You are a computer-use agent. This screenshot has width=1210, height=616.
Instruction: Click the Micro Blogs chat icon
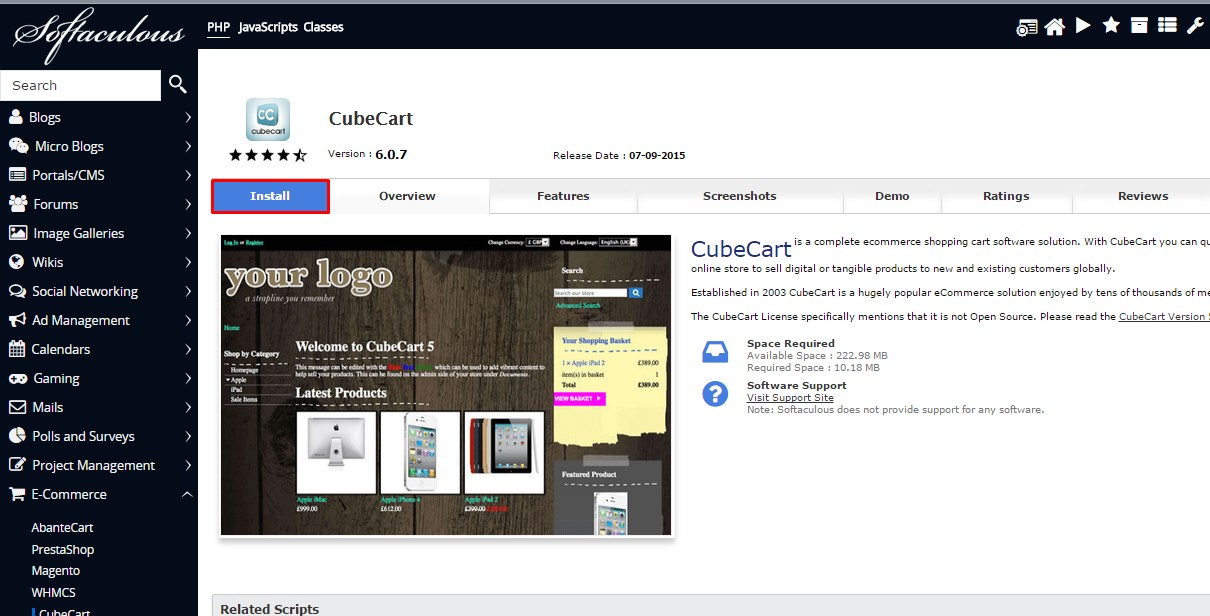(18, 146)
